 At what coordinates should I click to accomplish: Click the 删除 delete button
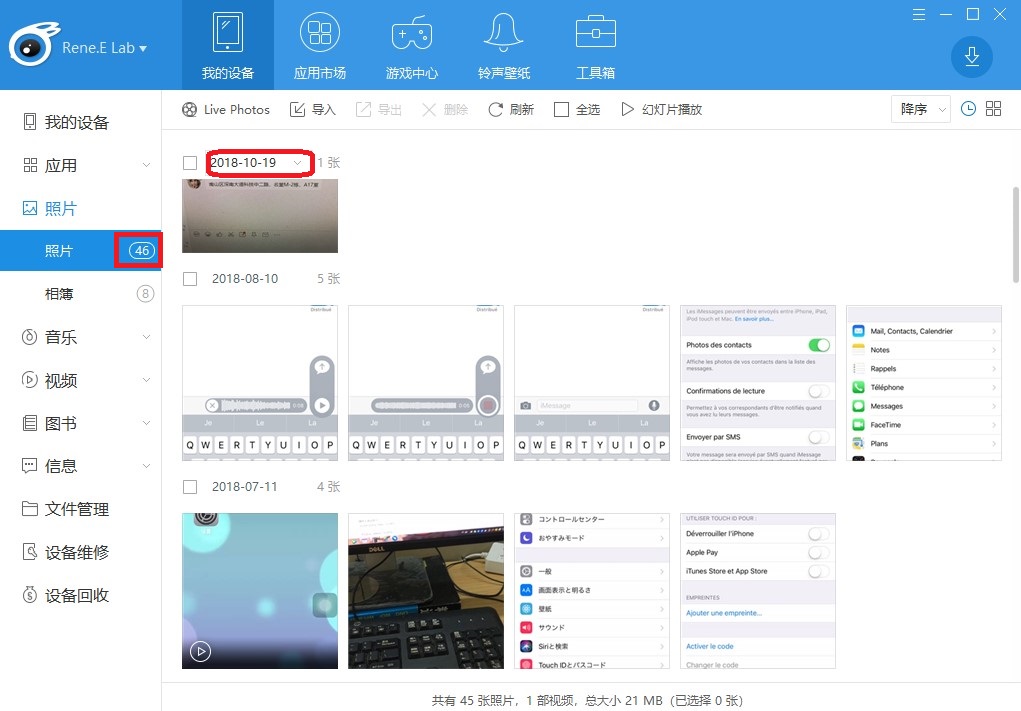tap(445, 109)
